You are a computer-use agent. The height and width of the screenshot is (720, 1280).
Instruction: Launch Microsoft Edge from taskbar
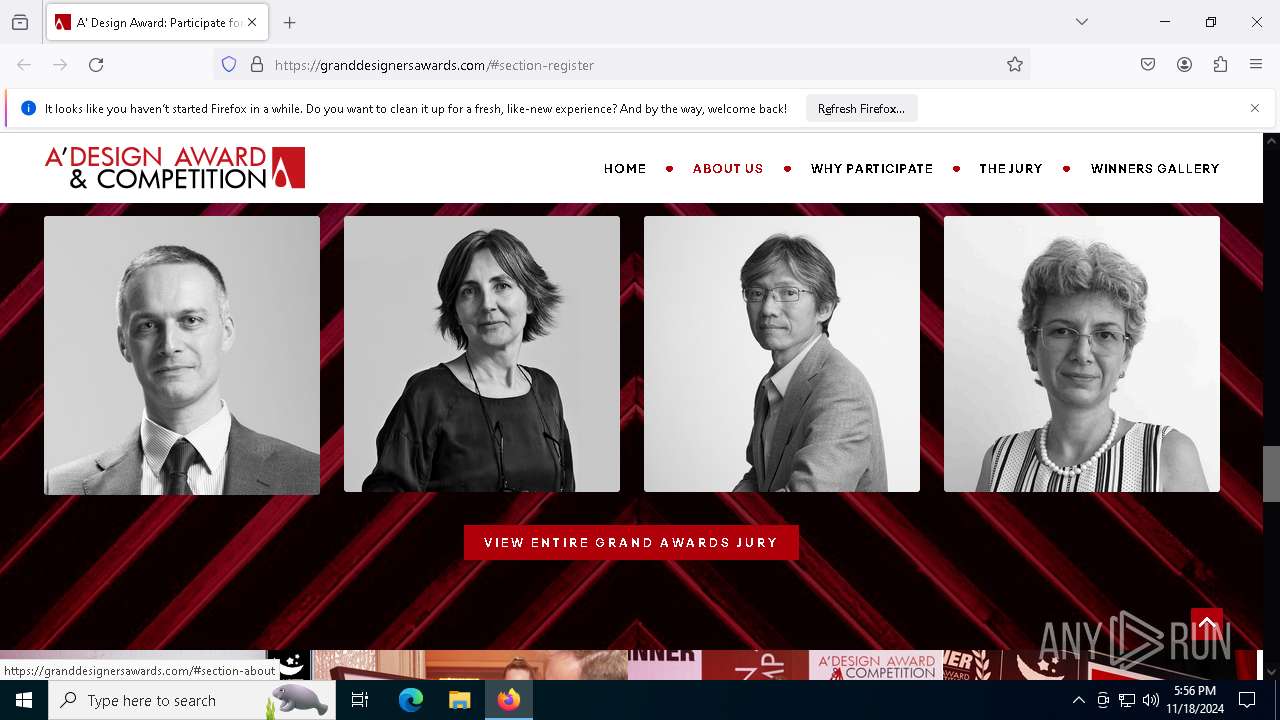(411, 700)
